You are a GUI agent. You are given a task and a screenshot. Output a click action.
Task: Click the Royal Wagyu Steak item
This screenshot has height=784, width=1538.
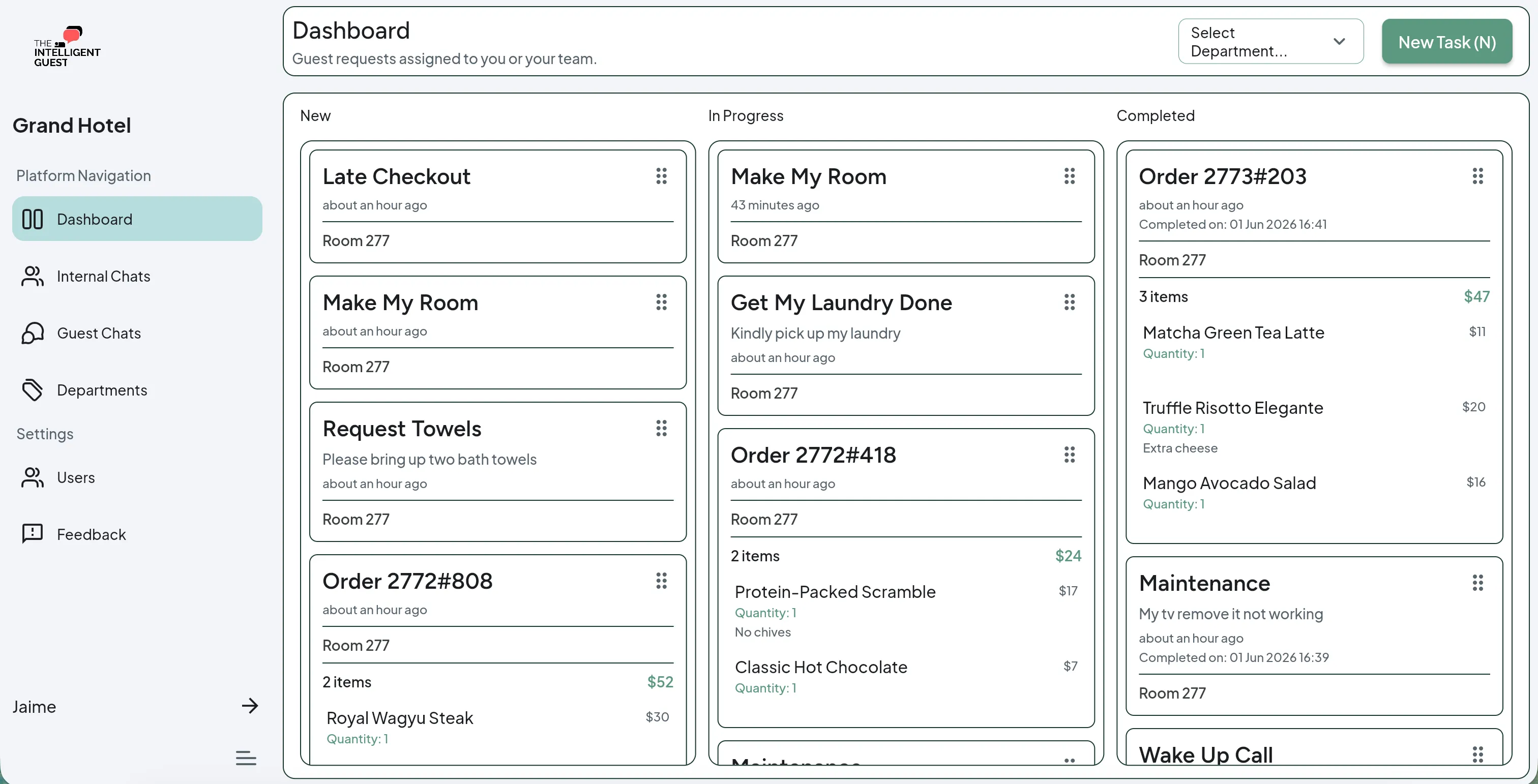tap(399, 718)
